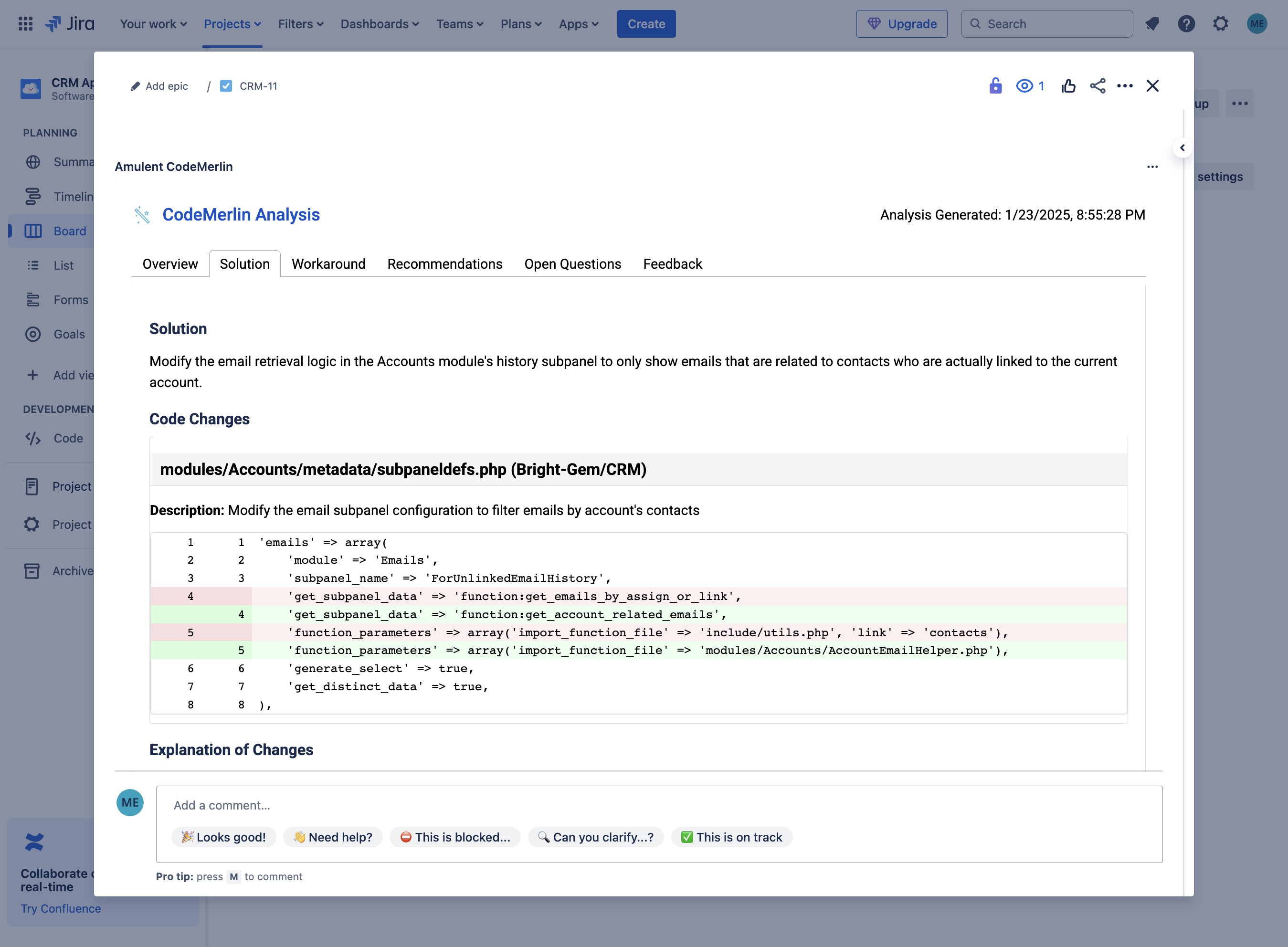The image size is (1288, 947).
Task: Open the notifications bell icon
Action: 1152,24
